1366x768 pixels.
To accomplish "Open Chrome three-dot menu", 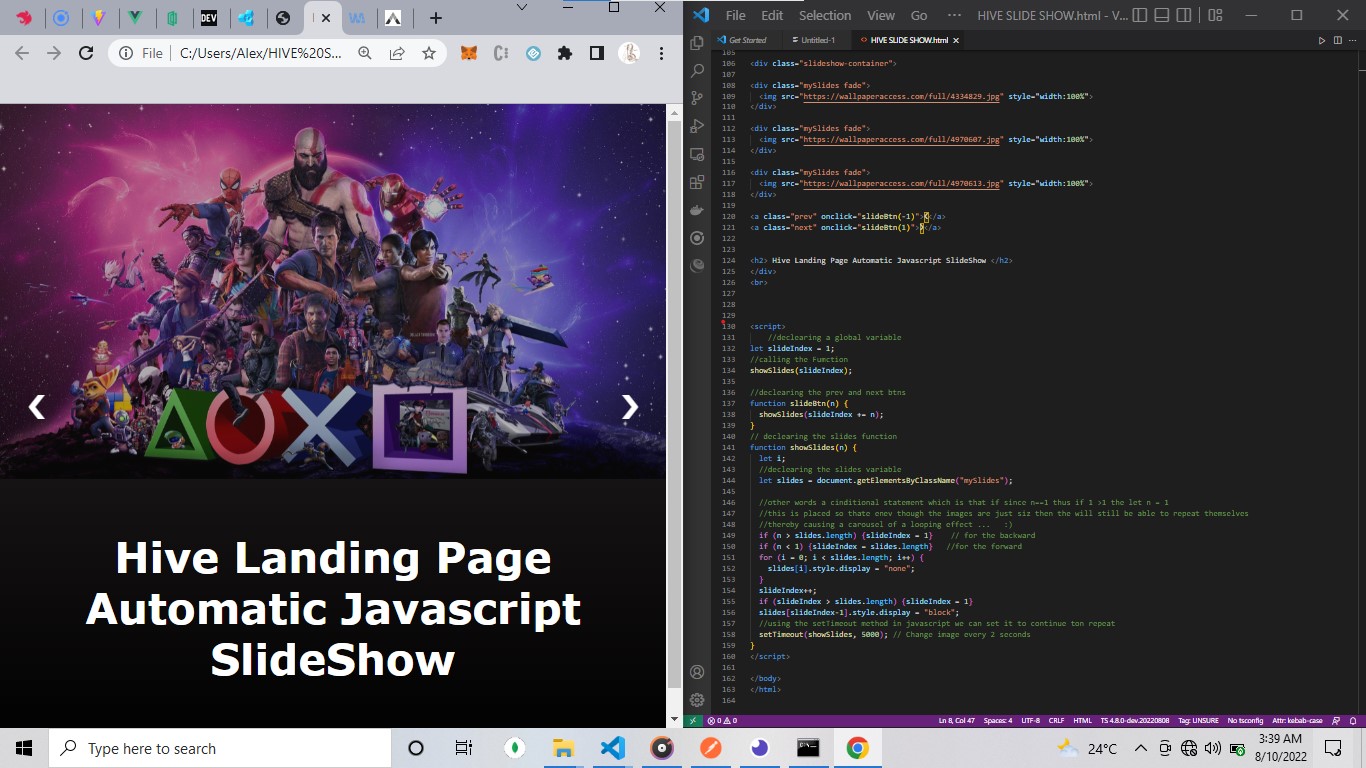I will point(661,53).
